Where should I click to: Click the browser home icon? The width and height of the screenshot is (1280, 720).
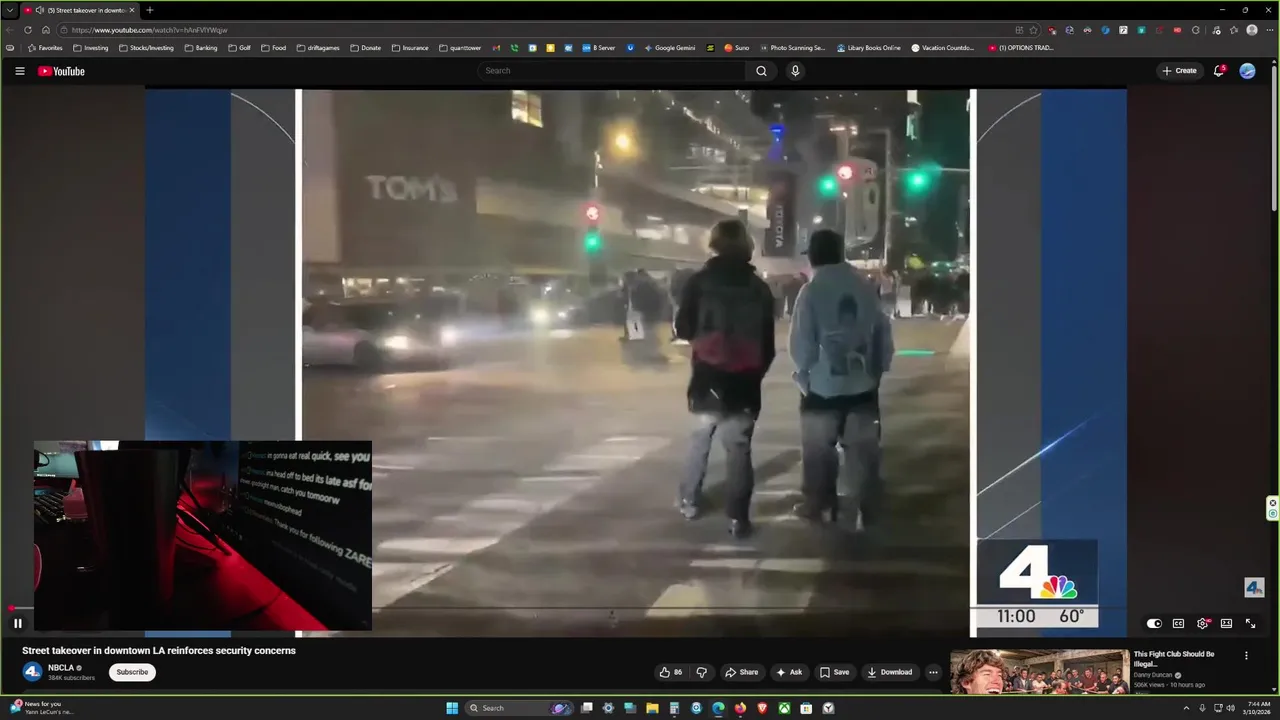tap(45, 30)
